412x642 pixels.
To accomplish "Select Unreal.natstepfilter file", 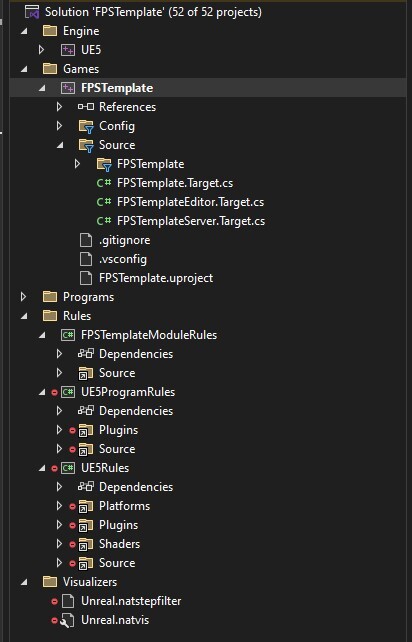I will click(x=131, y=601).
